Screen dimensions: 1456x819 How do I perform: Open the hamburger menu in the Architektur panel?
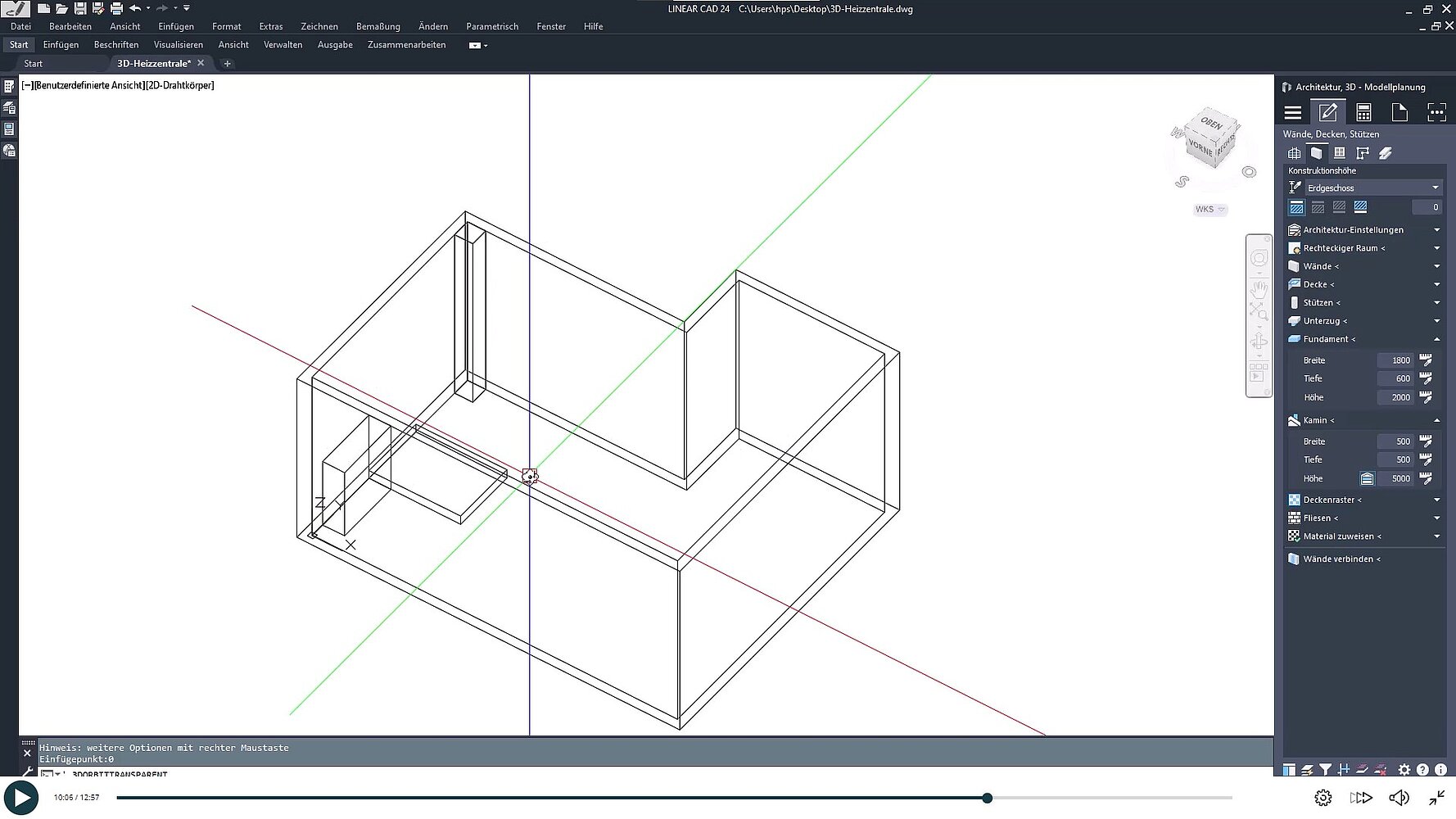[1293, 112]
